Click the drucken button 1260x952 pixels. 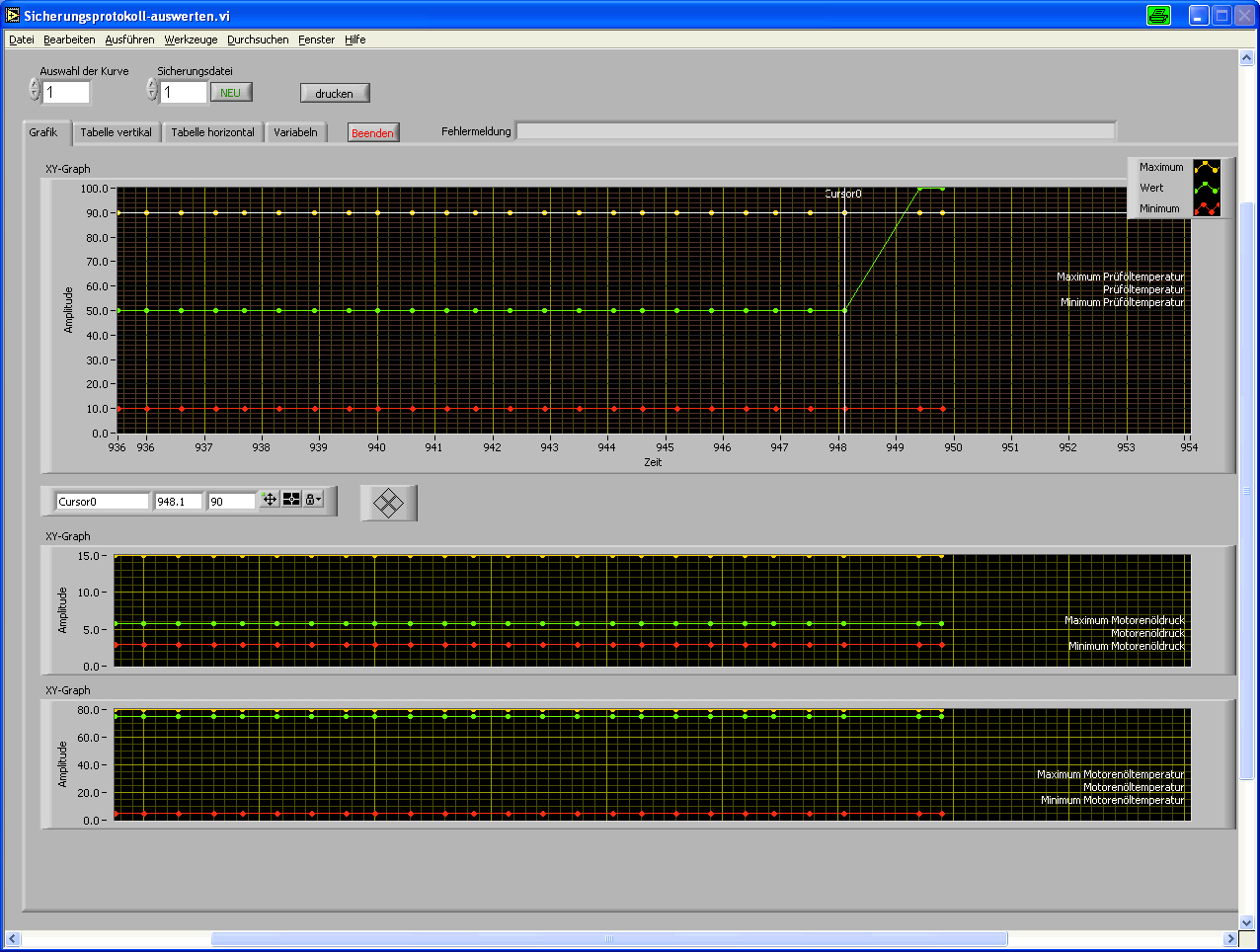point(335,93)
